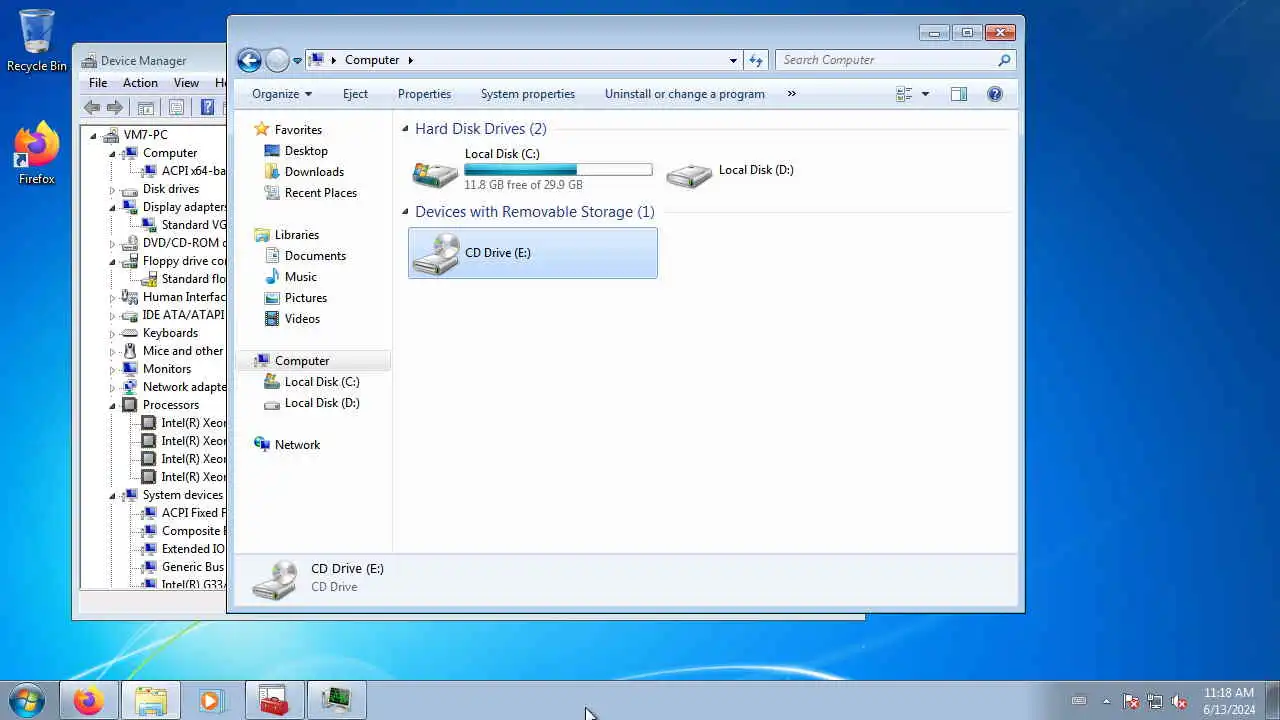Click Uninstall or change a program
This screenshot has width=1280, height=720.
[x=684, y=94]
